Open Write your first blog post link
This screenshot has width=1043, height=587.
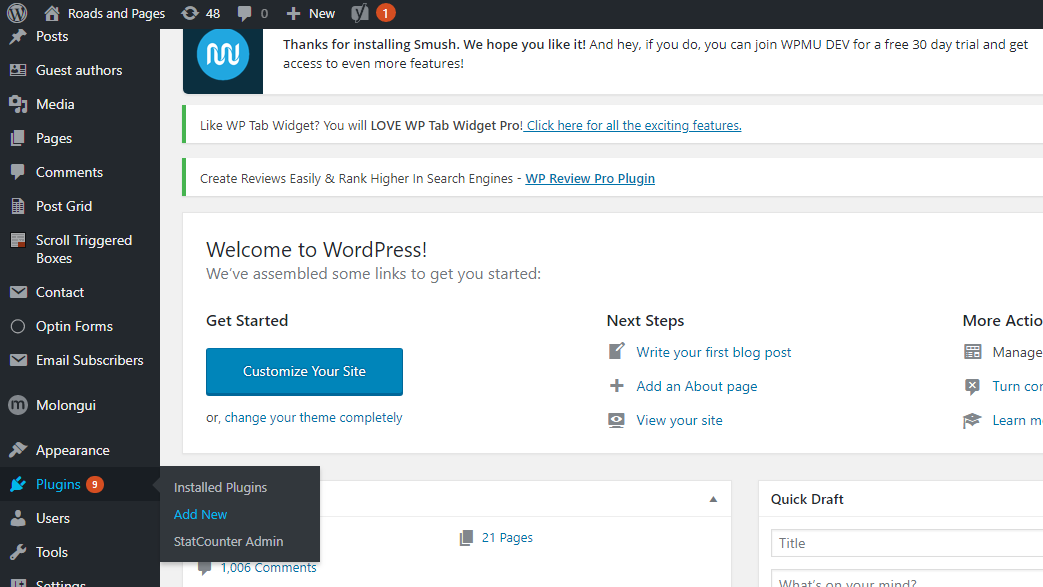point(714,352)
